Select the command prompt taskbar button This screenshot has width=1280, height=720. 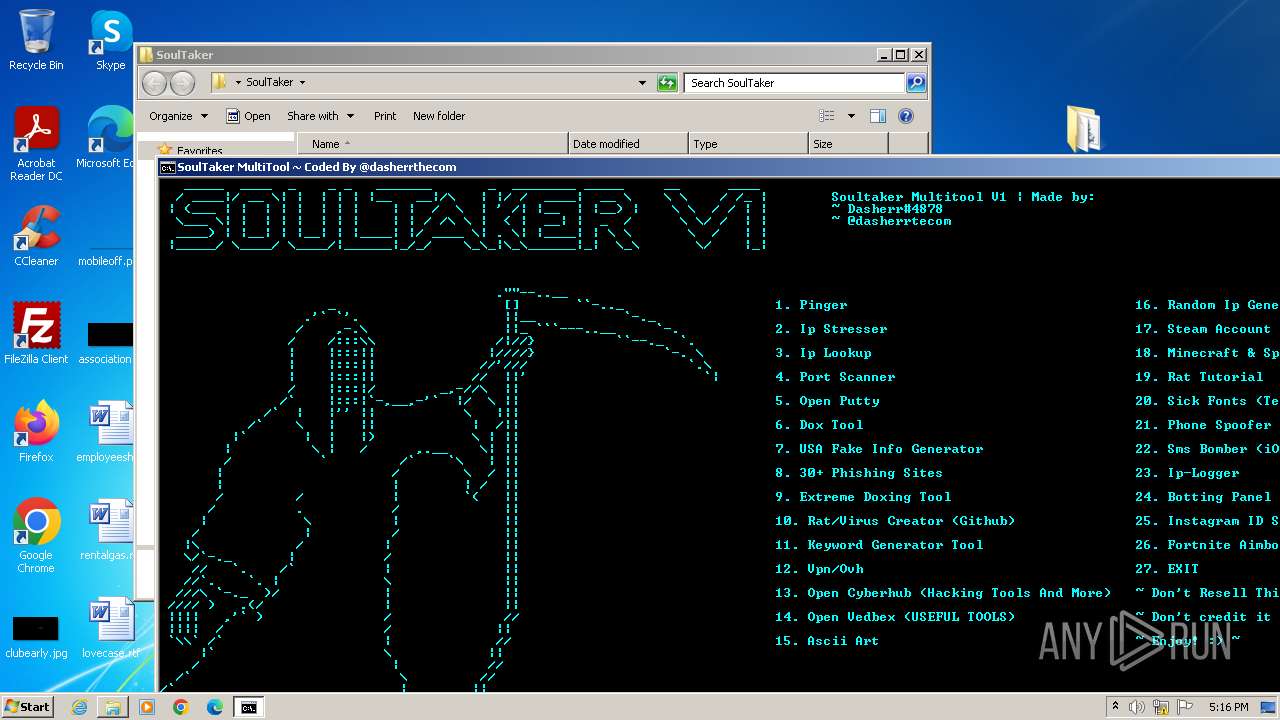coord(249,707)
